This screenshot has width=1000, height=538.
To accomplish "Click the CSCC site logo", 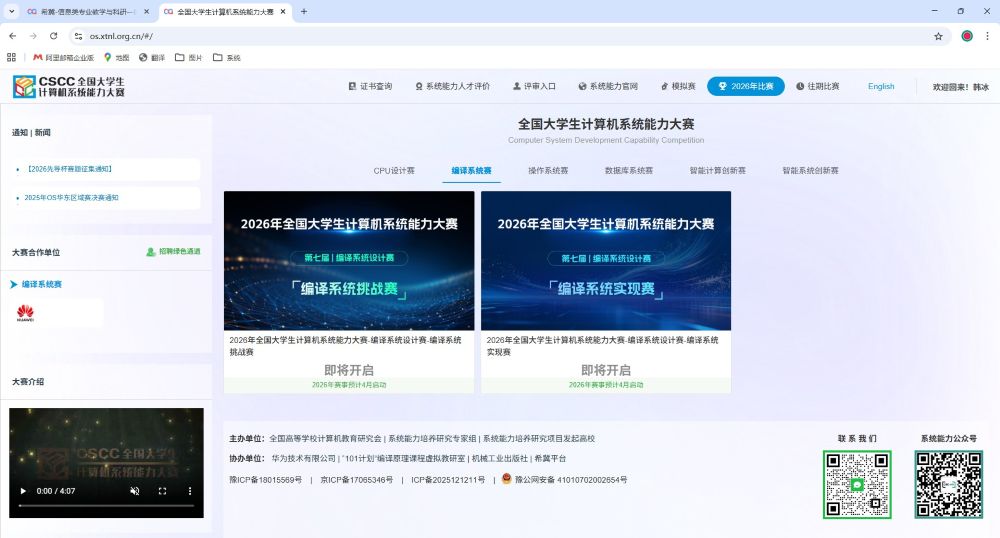I will 69,86.
